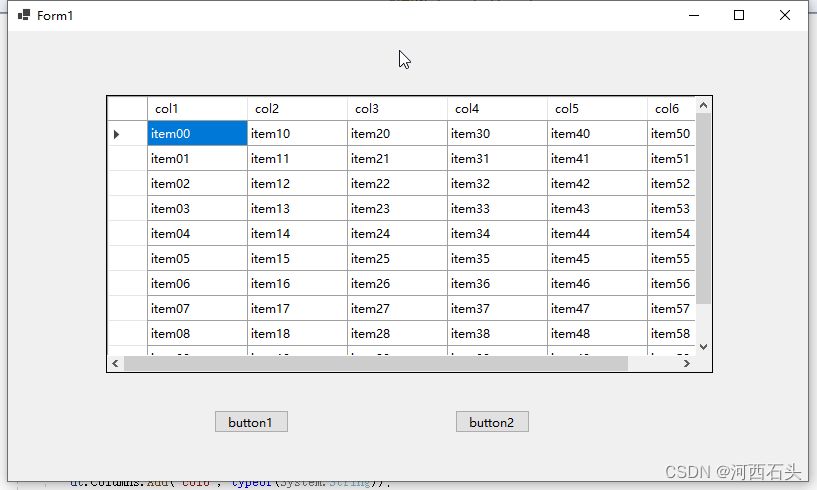Image resolution: width=817 pixels, height=490 pixels.
Task: Select cell item30
Action: point(498,133)
